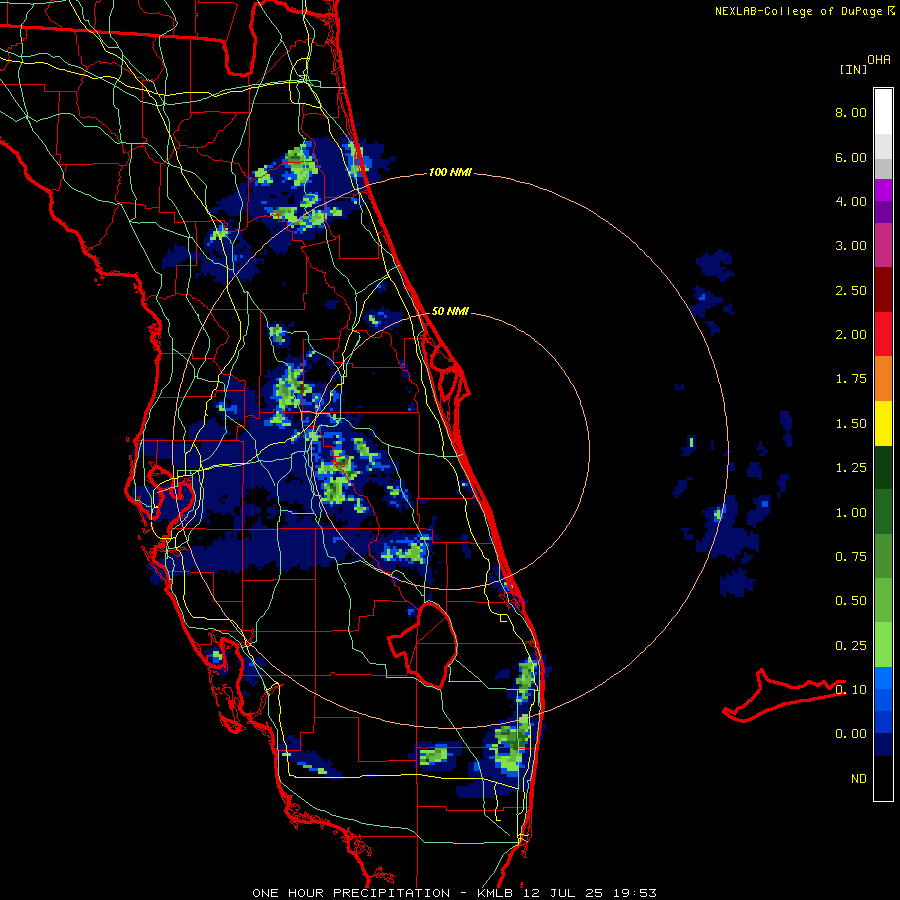This screenshot has width=900, height=900.
Task: Select the OHA product label
Action: click(x=879, y=60)
